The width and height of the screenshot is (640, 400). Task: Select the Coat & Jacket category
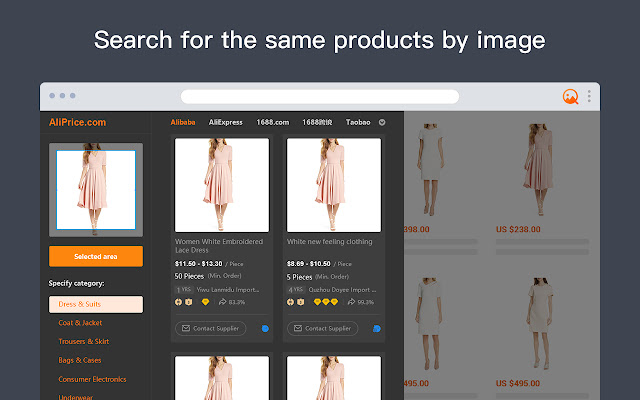(80, 323)
